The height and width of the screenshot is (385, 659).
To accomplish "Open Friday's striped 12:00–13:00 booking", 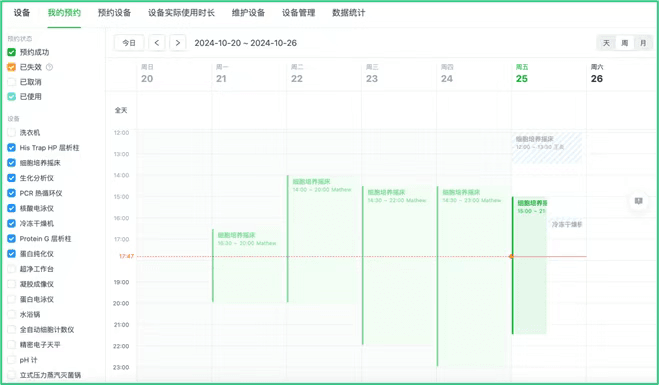I will (x=547, y=148).
